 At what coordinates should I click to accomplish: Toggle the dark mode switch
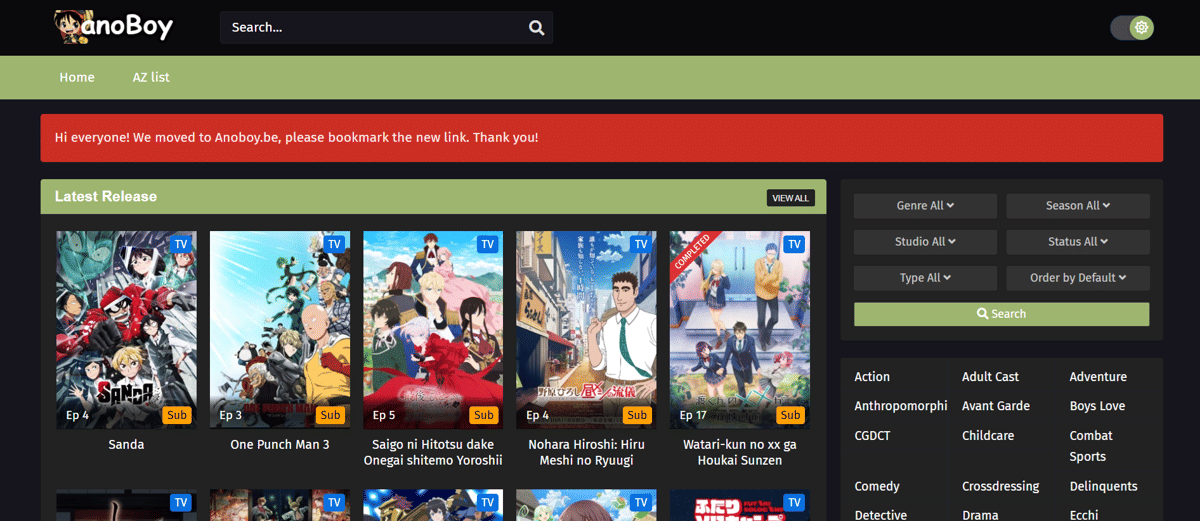coord(1132,28)
